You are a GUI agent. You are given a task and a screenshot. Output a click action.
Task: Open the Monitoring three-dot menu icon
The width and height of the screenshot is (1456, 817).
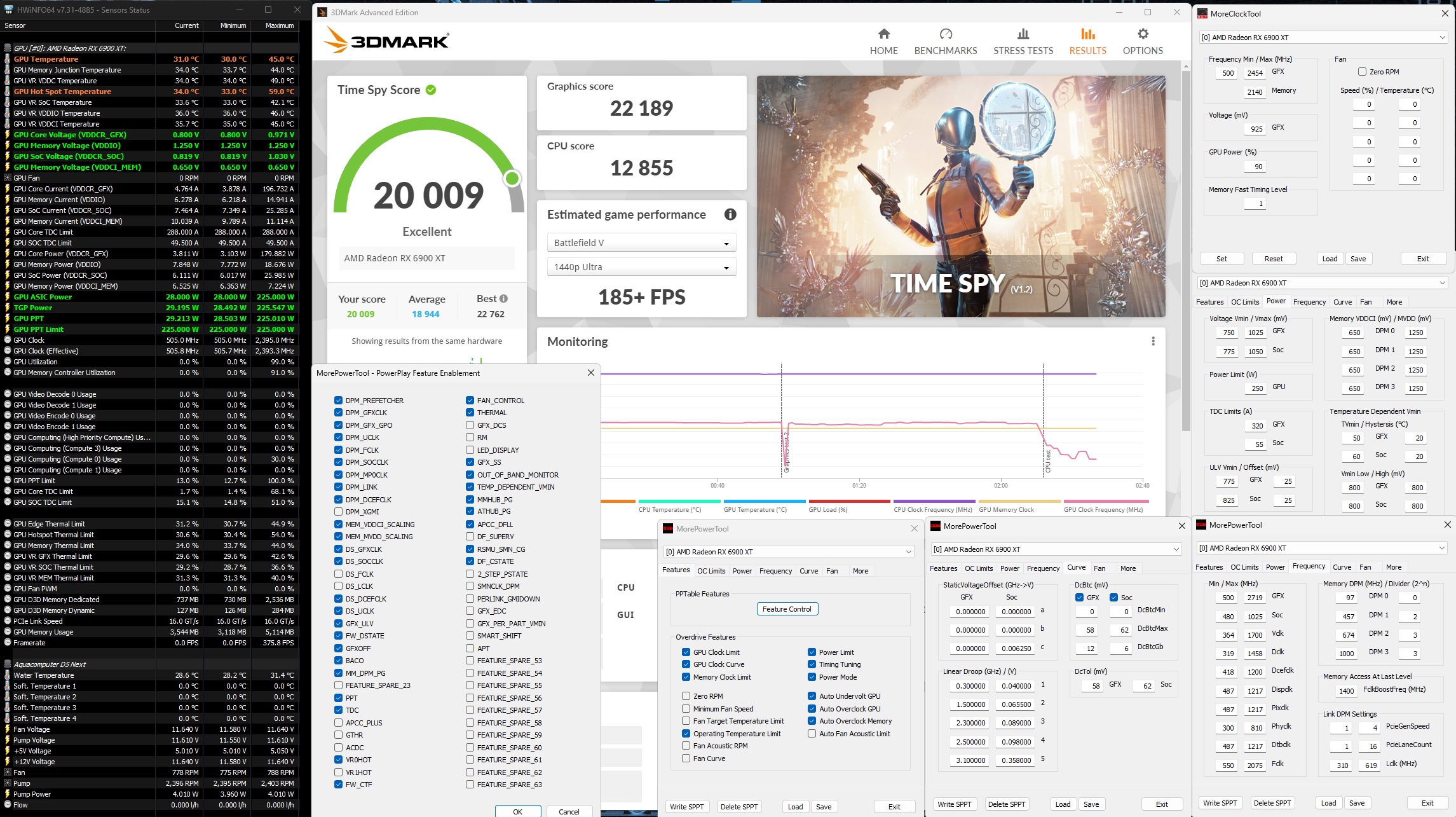coord(1153,341)
